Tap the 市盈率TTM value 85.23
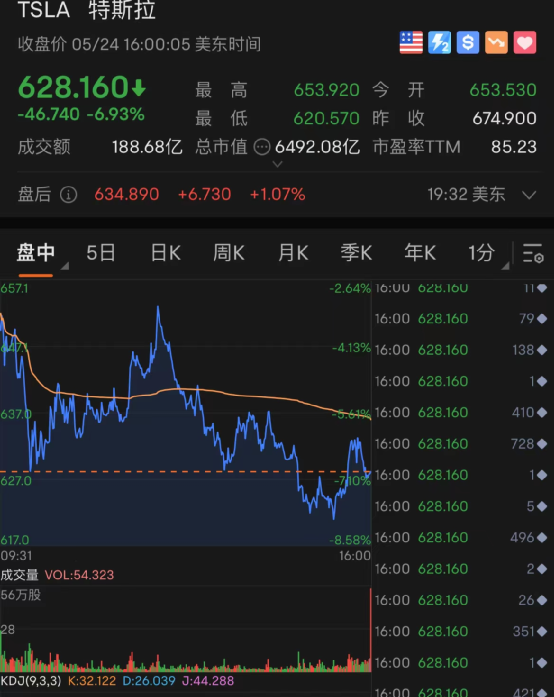 (x=514, y=147)
